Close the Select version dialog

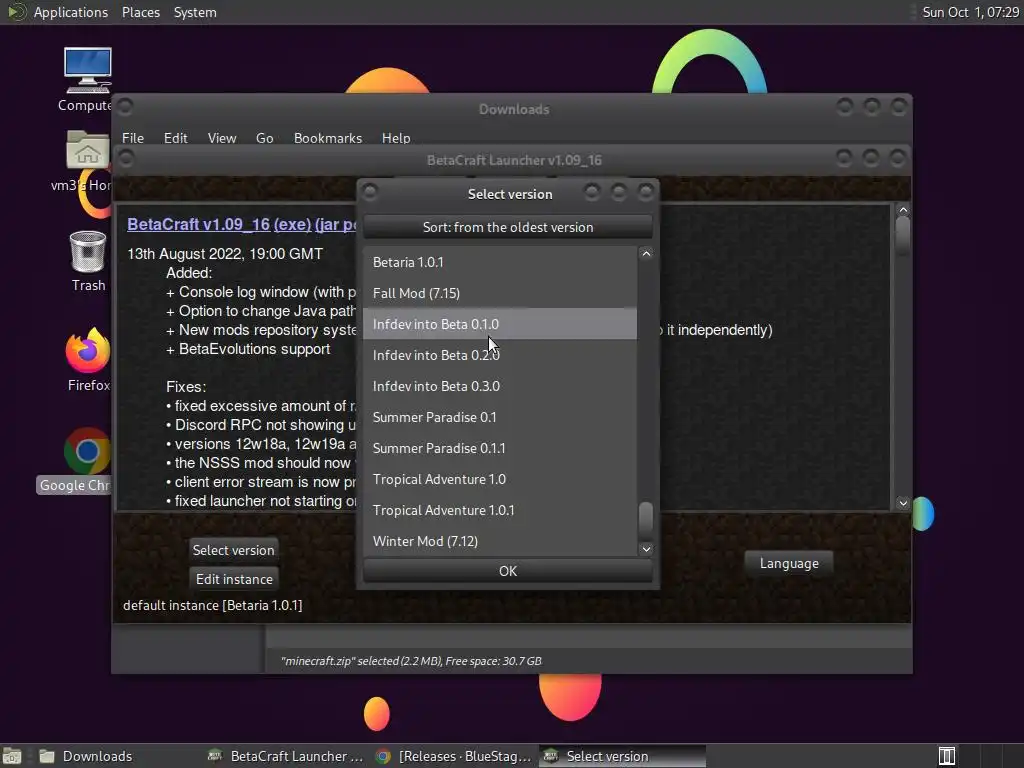click(646, 191)
